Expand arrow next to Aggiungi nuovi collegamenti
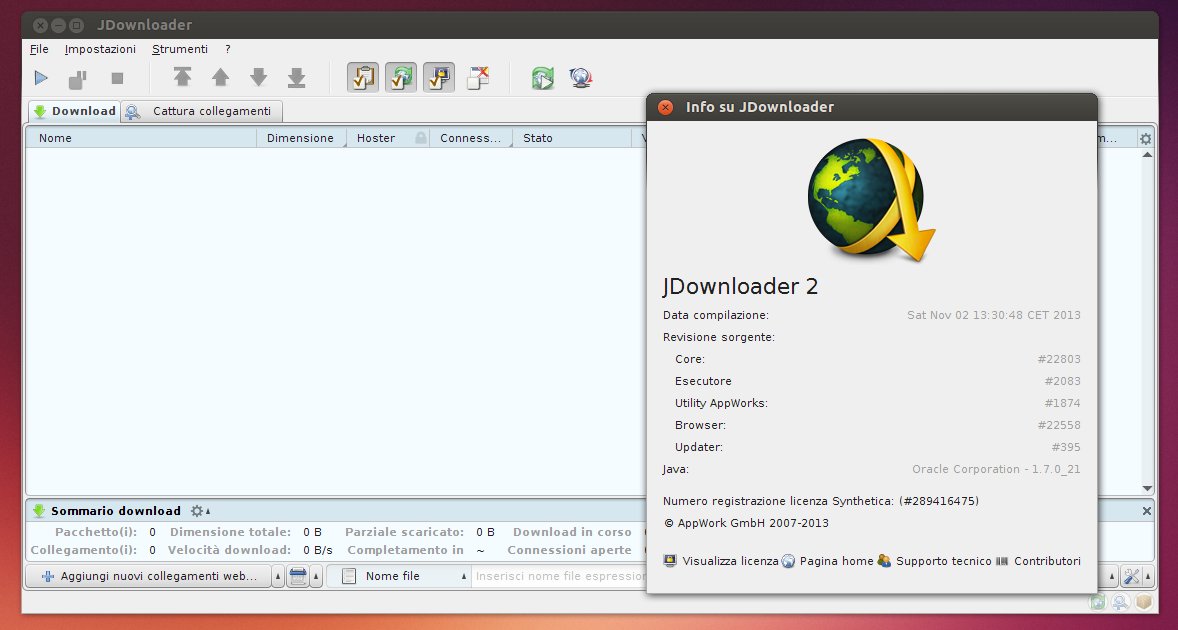 tap(278, 577)
